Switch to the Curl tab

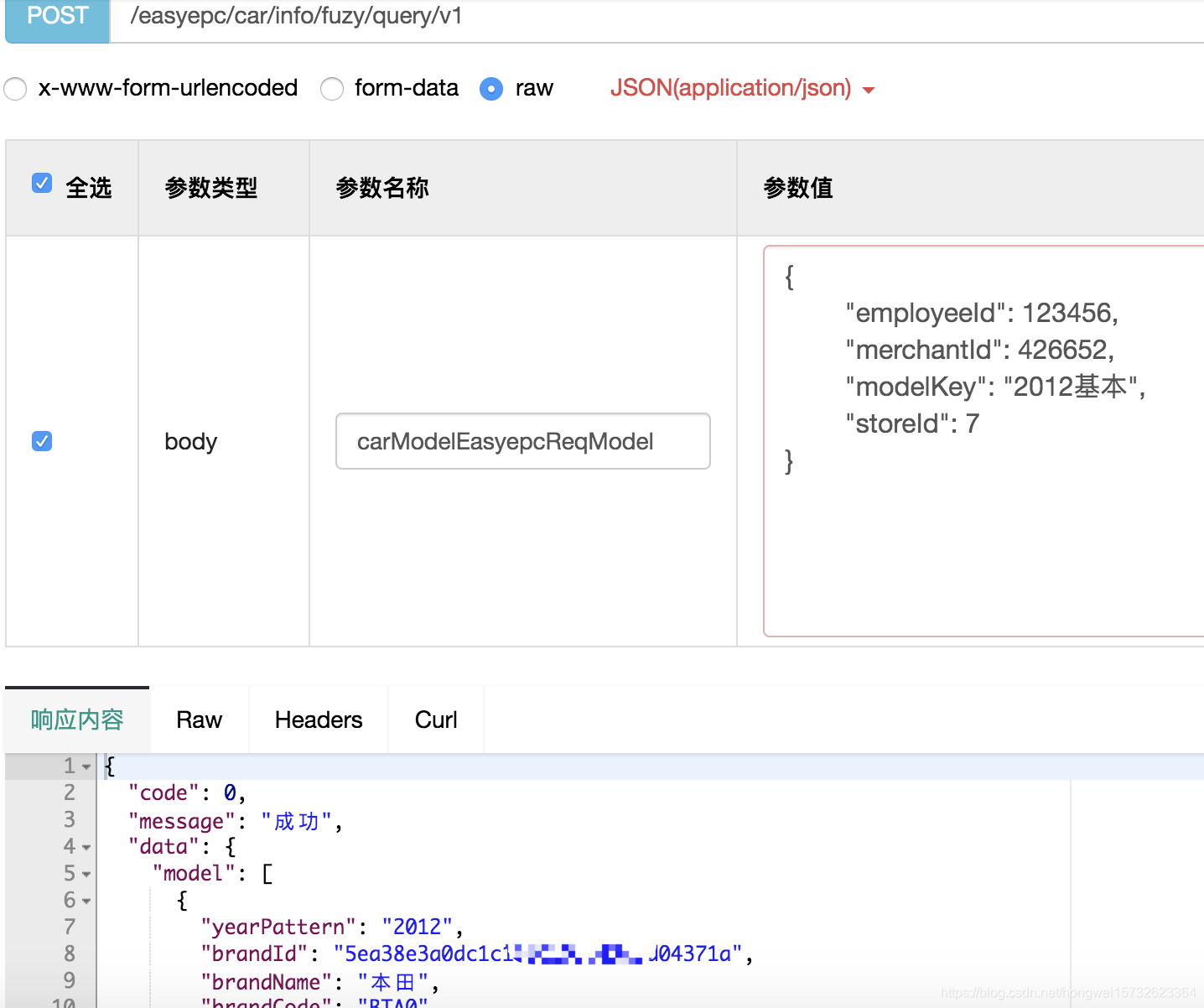436,720
